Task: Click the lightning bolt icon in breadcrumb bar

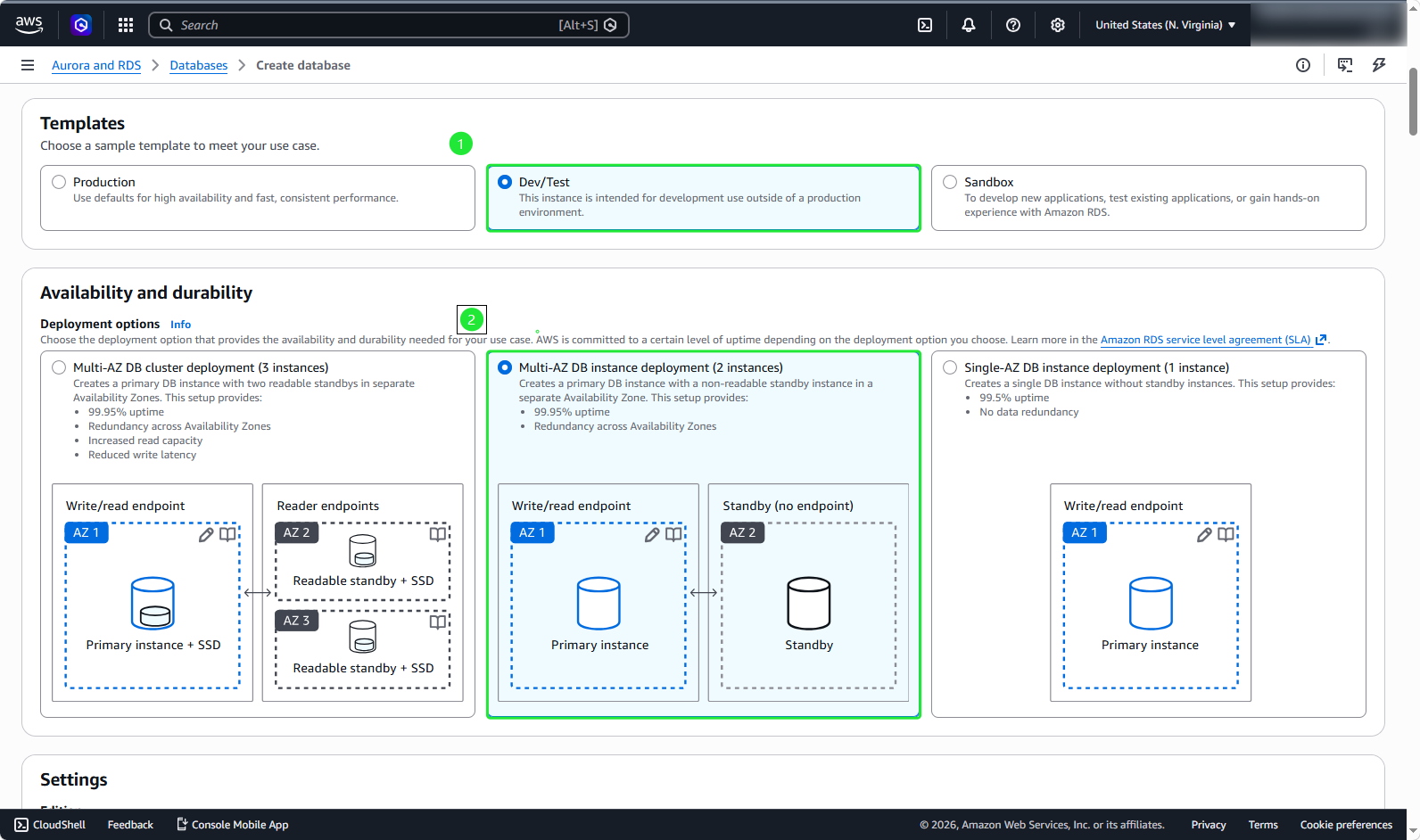Action: pyautogui.click(x=1379, y=65)
